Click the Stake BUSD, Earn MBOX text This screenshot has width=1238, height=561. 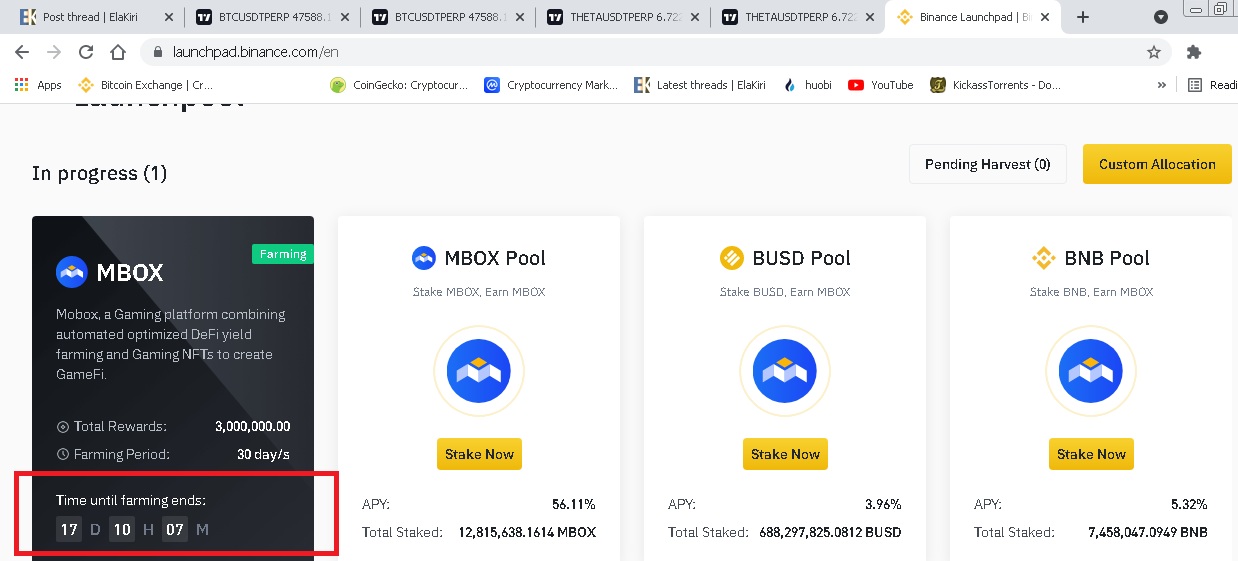[x=785, y=292]
